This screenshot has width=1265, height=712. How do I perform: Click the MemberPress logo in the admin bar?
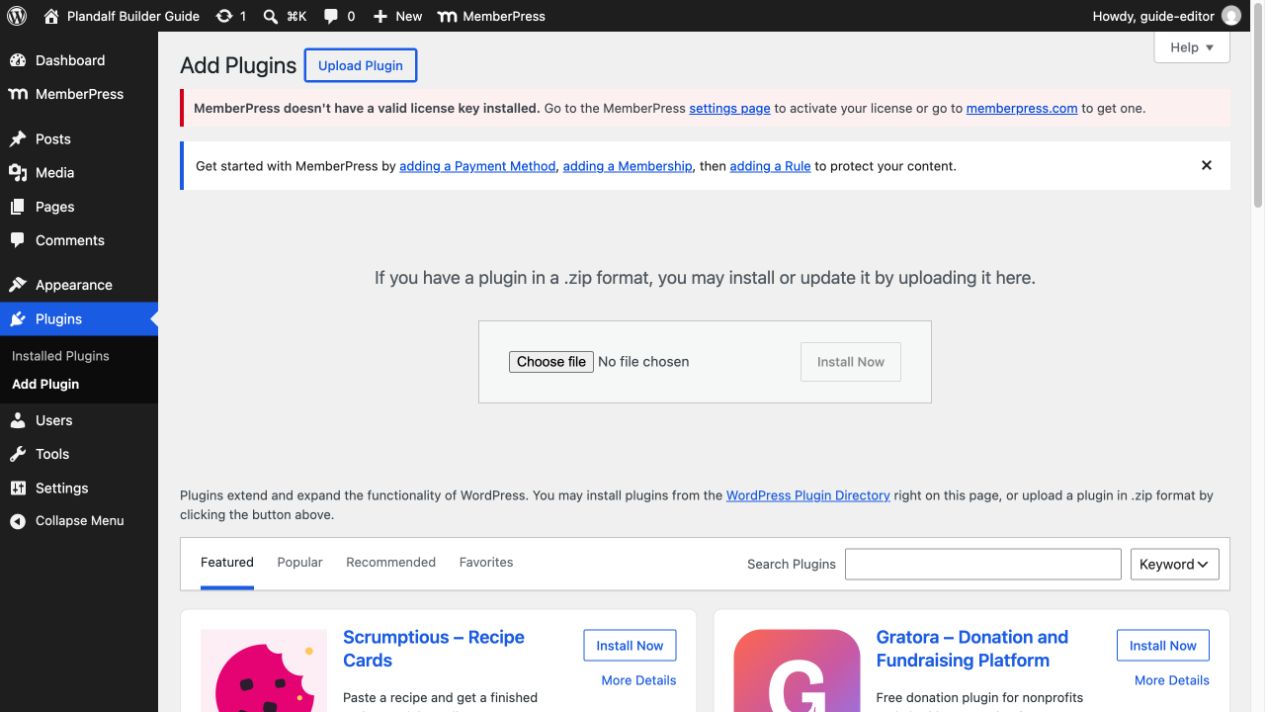click(448, 16)
